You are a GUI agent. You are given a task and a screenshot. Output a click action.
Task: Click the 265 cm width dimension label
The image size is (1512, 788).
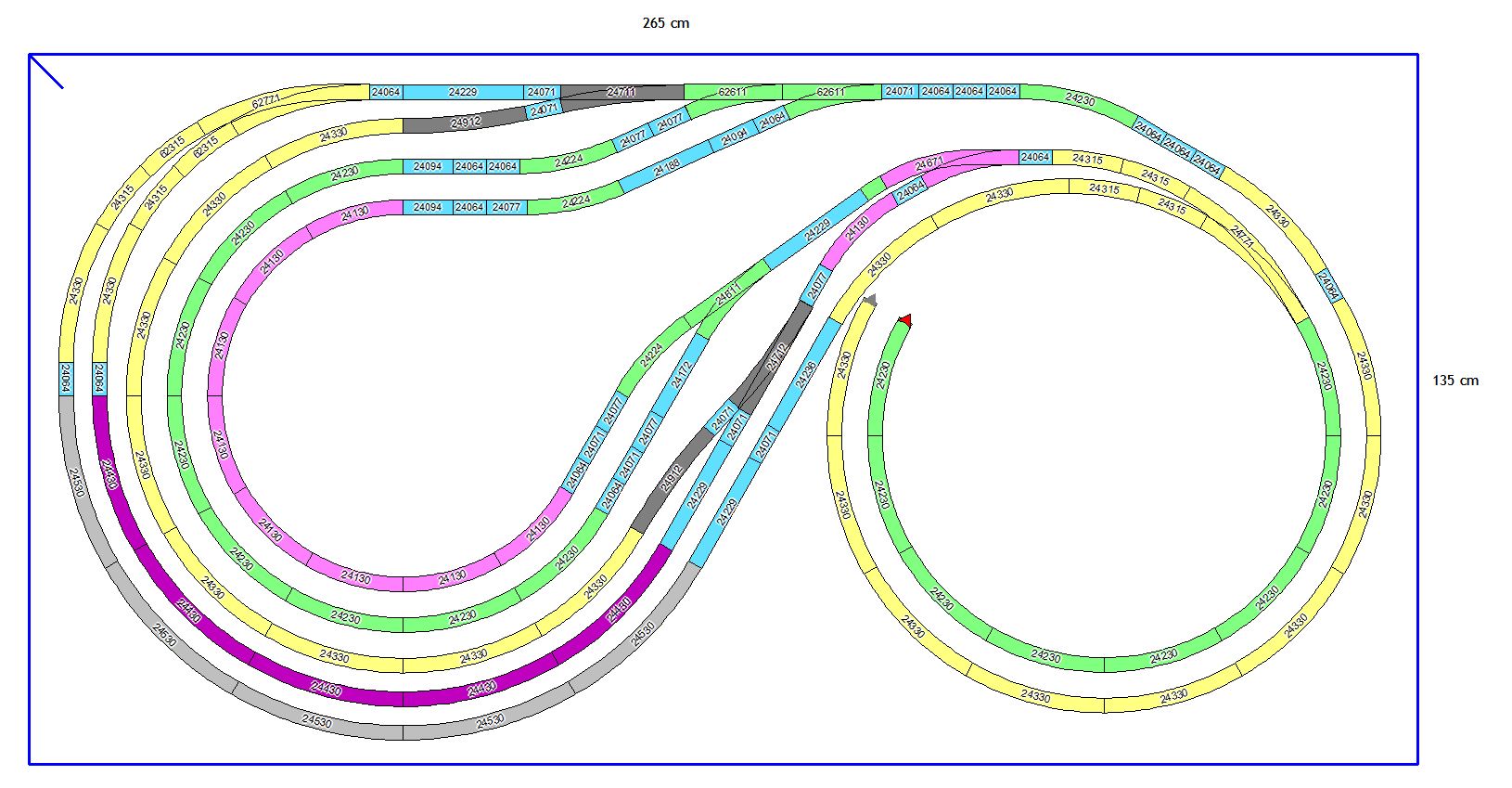(x=666, y=23)
